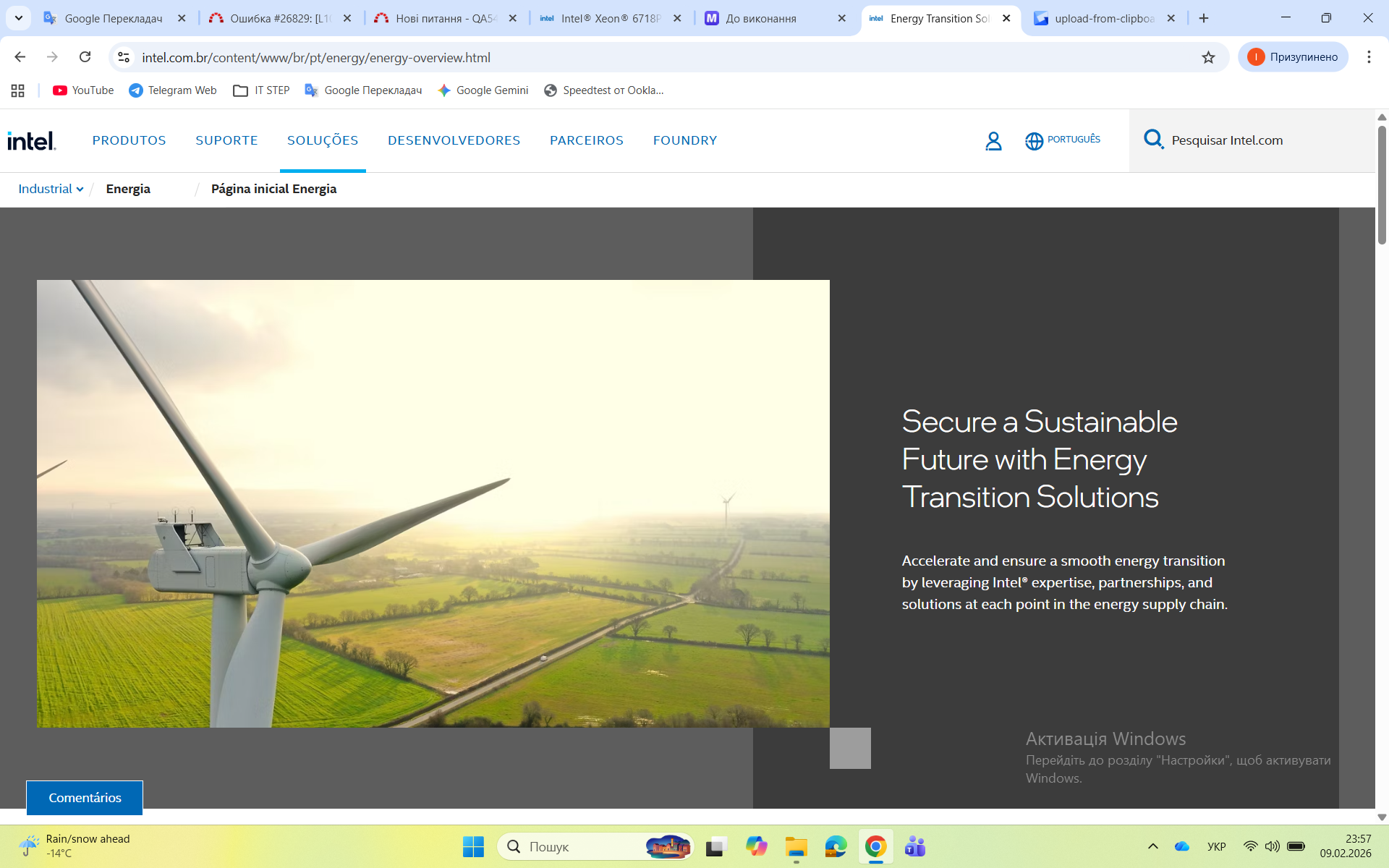Open the Chrome three-dot menu

pos(1369,57)
